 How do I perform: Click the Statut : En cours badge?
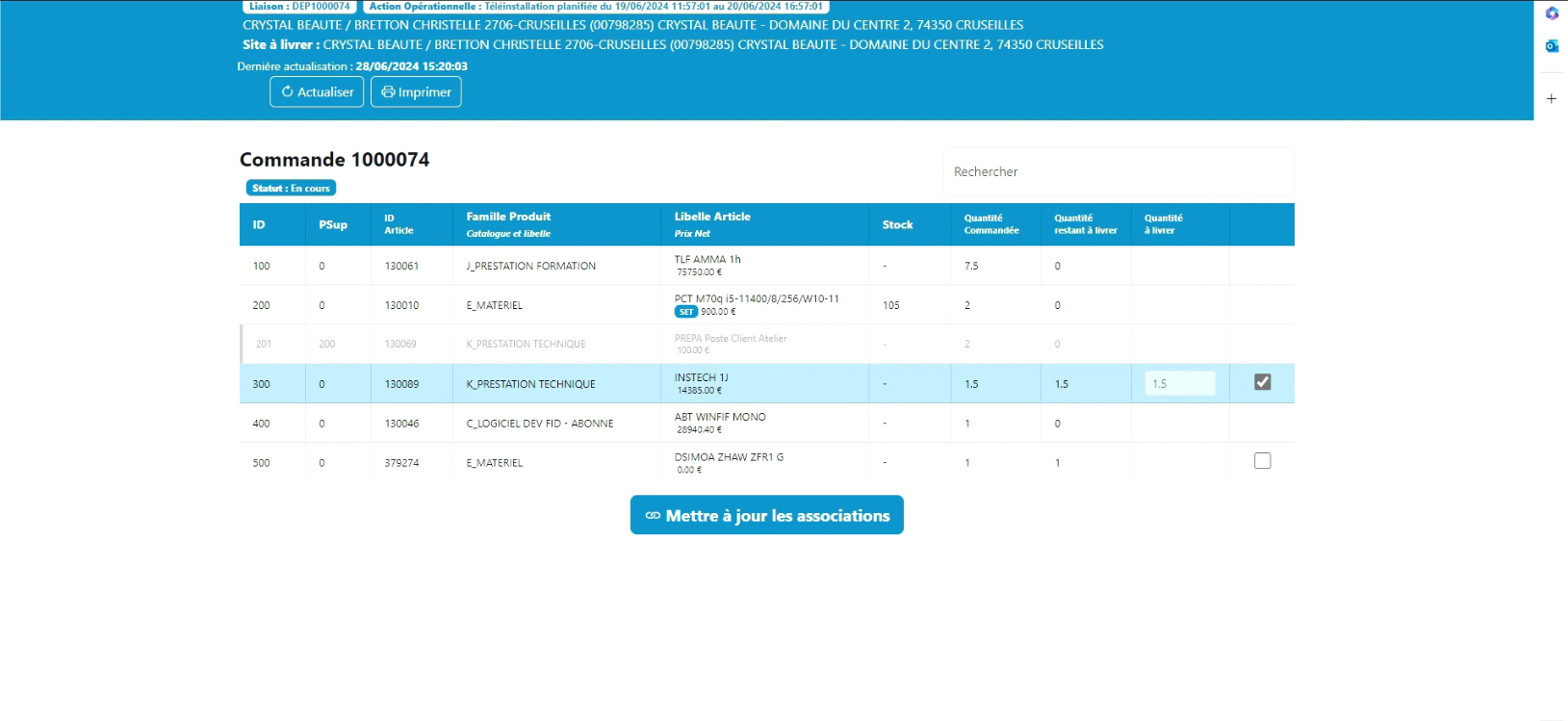(x=291, y=189)
